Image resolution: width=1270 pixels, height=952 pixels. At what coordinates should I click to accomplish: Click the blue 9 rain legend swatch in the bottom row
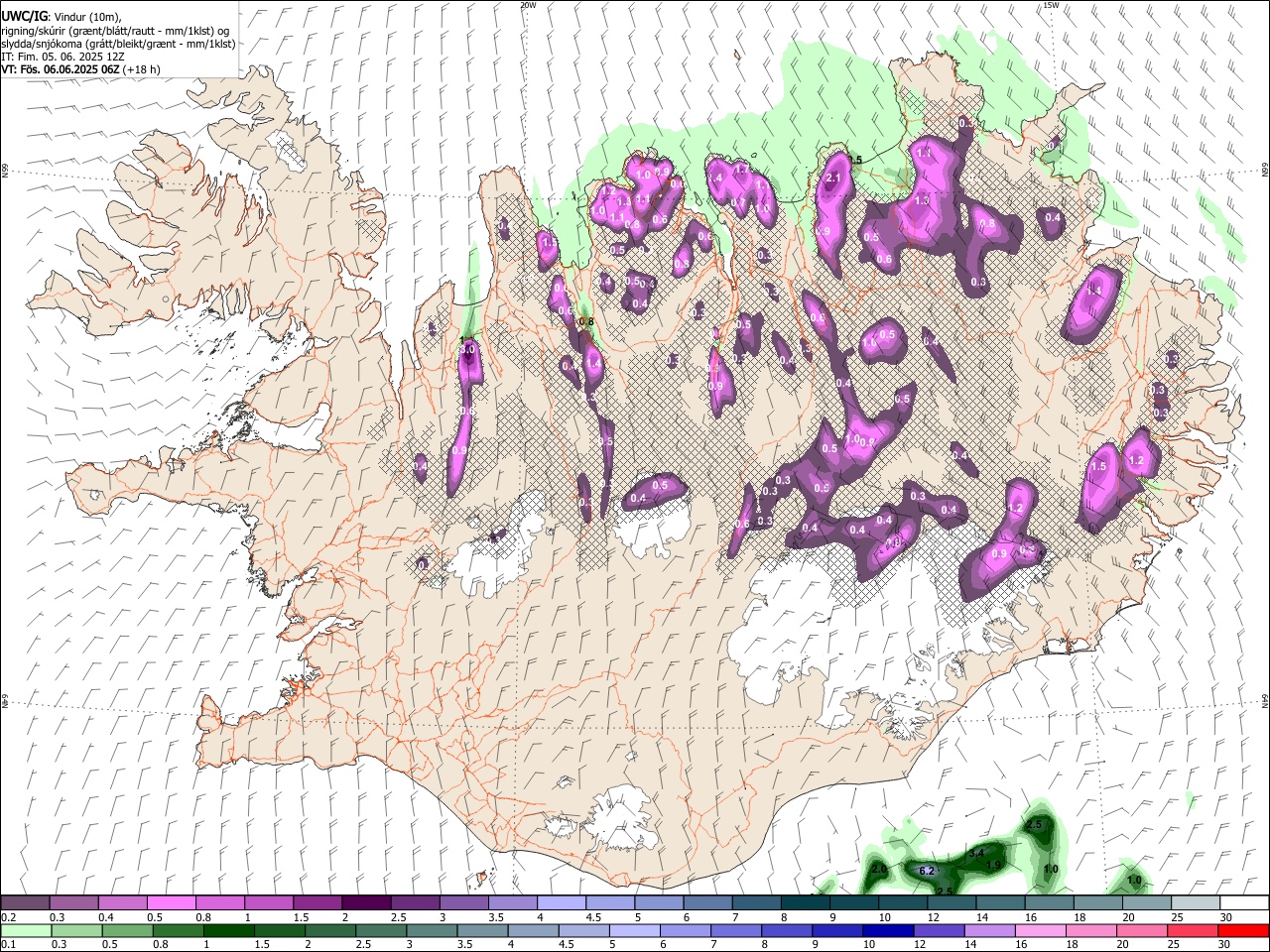[837, 930]
